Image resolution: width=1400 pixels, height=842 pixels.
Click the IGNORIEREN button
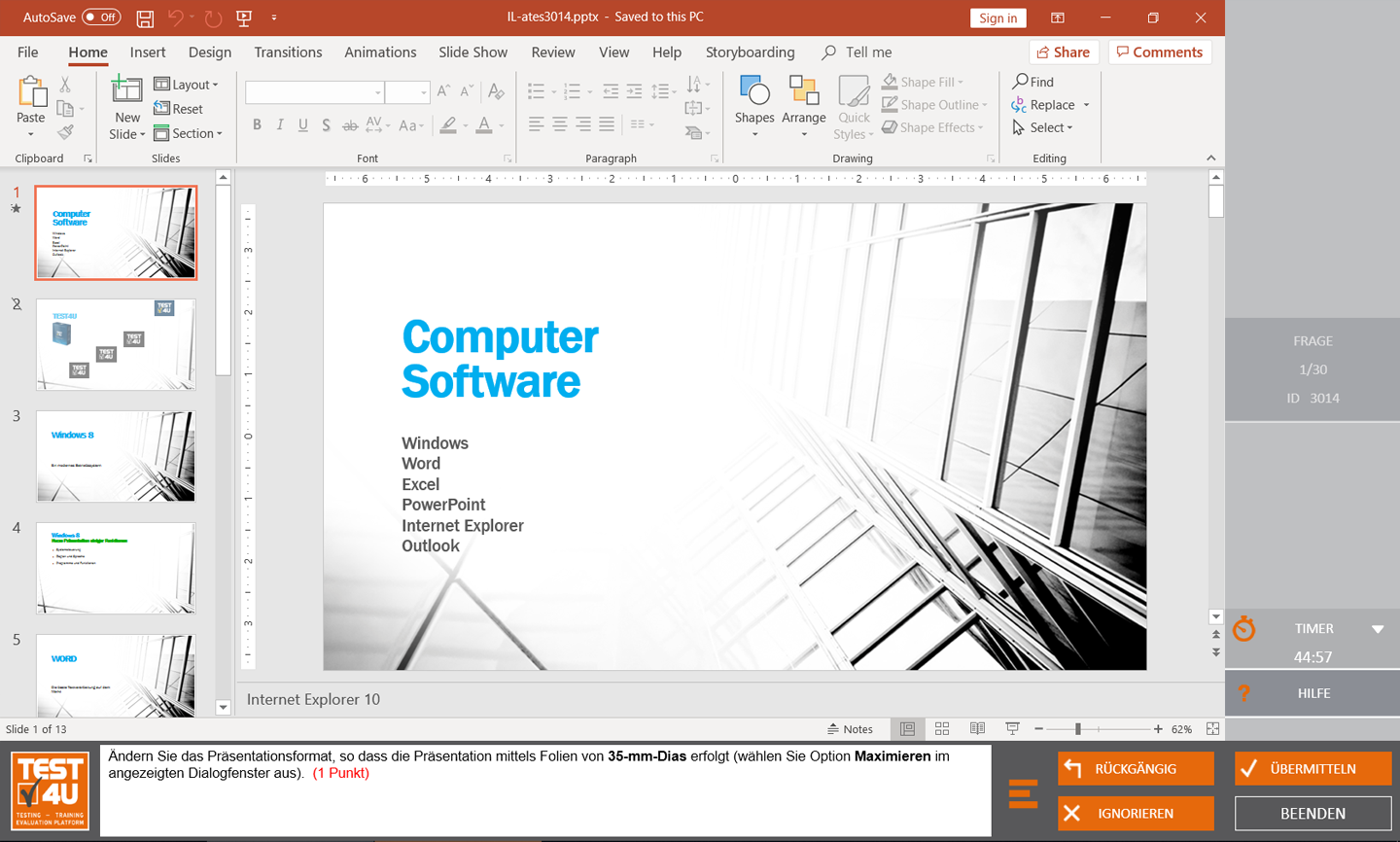pyautogui.click(x=1136, y=813)
